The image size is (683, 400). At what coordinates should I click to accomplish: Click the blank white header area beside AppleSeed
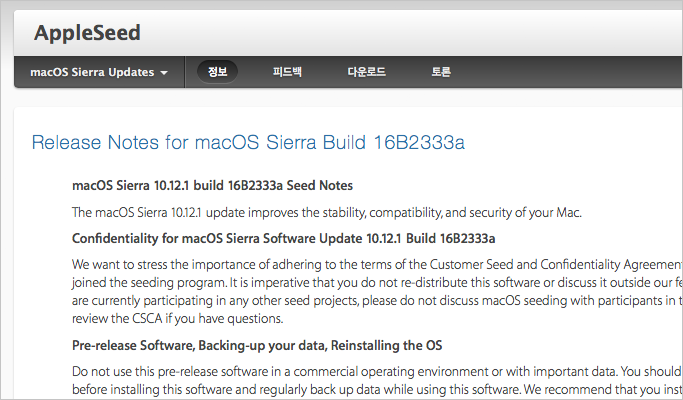coord(414,33)
